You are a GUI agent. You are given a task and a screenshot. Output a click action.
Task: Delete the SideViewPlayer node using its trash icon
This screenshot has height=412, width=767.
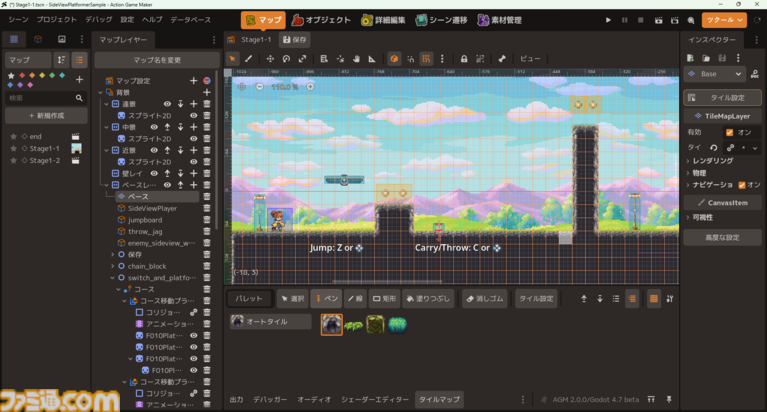(x=207, y=208)
